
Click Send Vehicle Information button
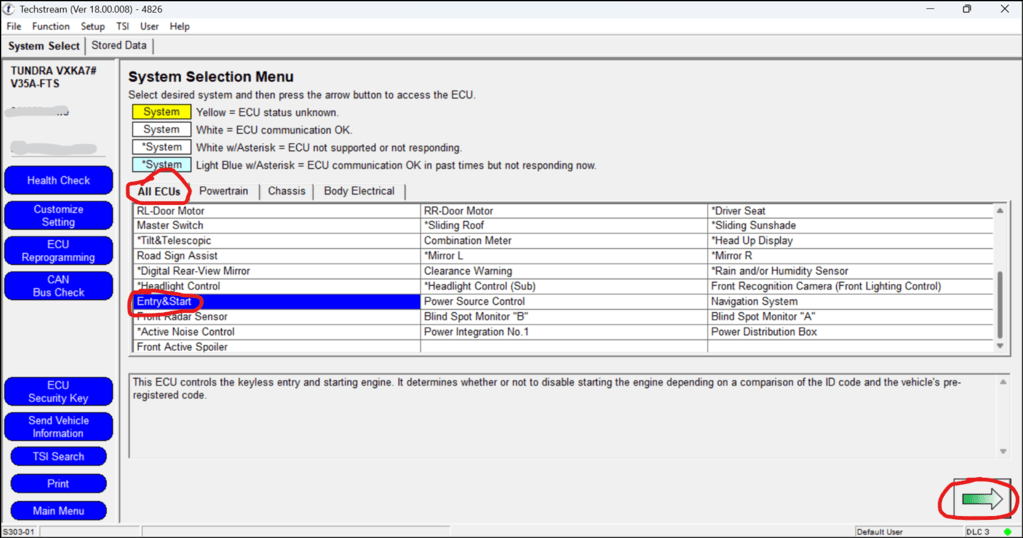59,427
